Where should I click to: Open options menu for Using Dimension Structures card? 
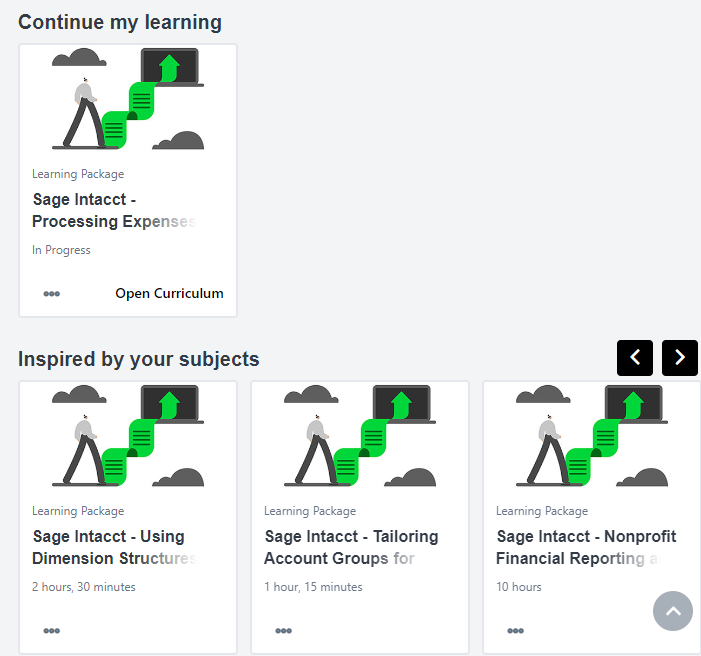[51, 630]
